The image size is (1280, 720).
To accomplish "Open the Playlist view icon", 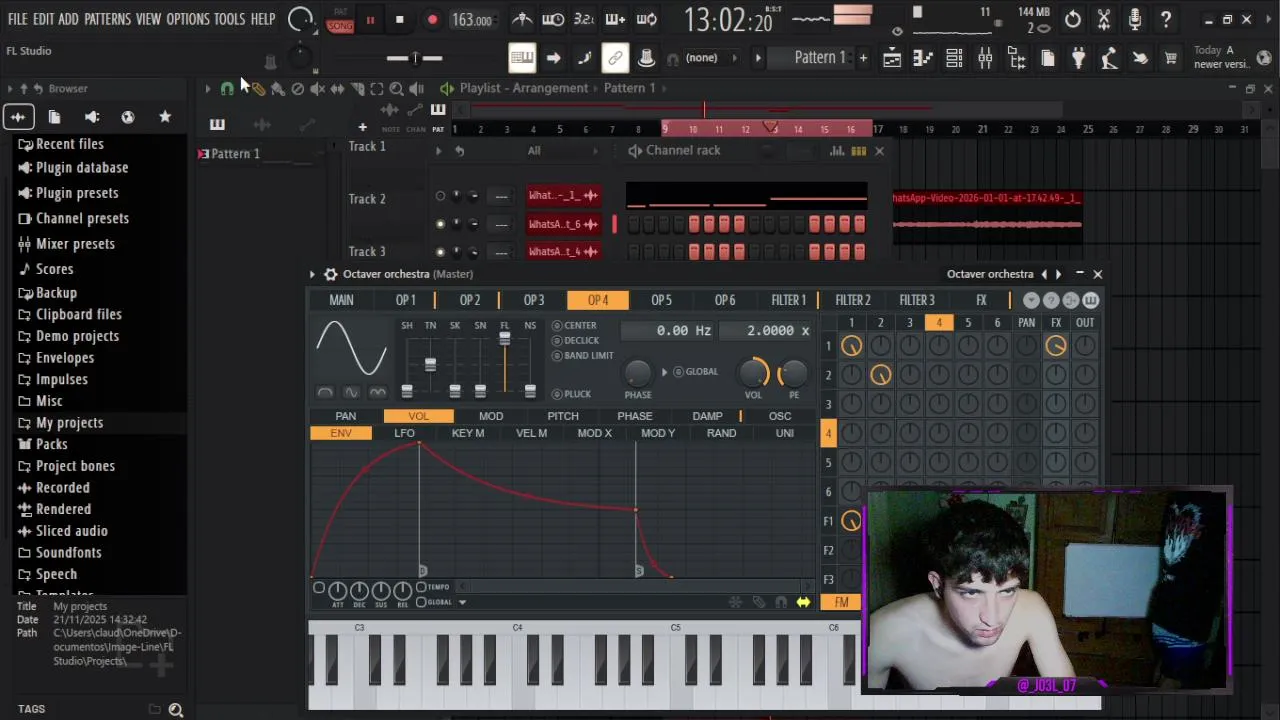I will point(892,58).
